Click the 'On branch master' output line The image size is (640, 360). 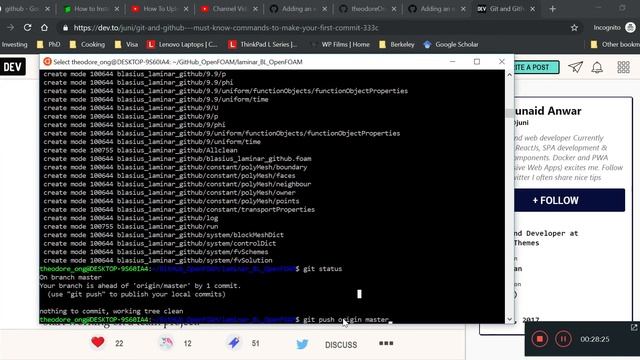(71, 277)
